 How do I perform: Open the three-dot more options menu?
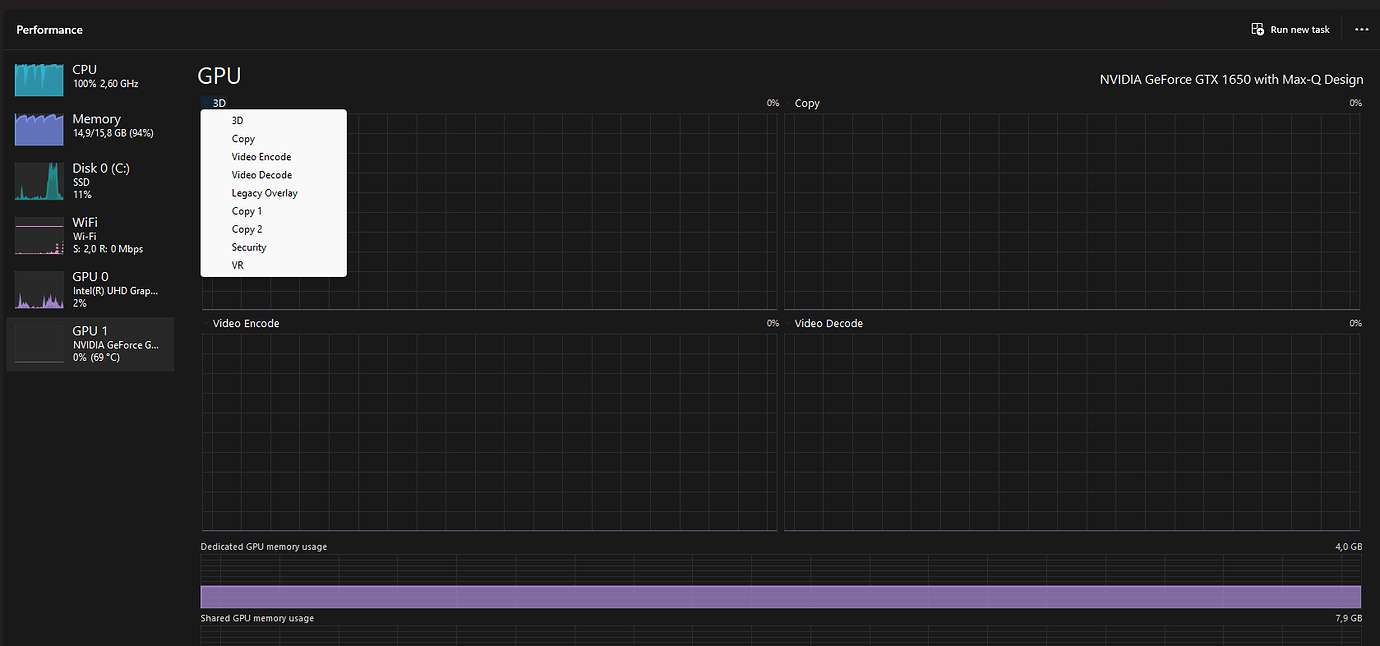[x=1361, y=30]
